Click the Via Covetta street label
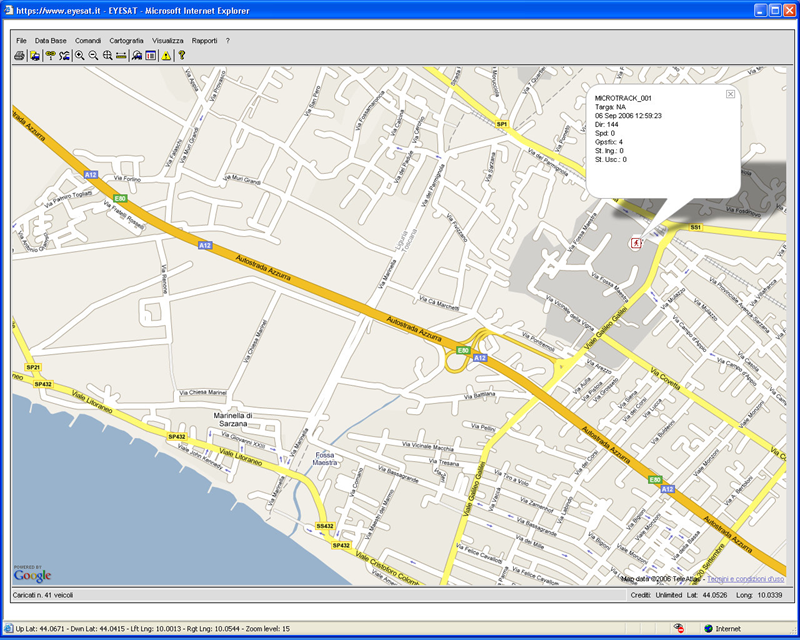 [x=665, y=379]
